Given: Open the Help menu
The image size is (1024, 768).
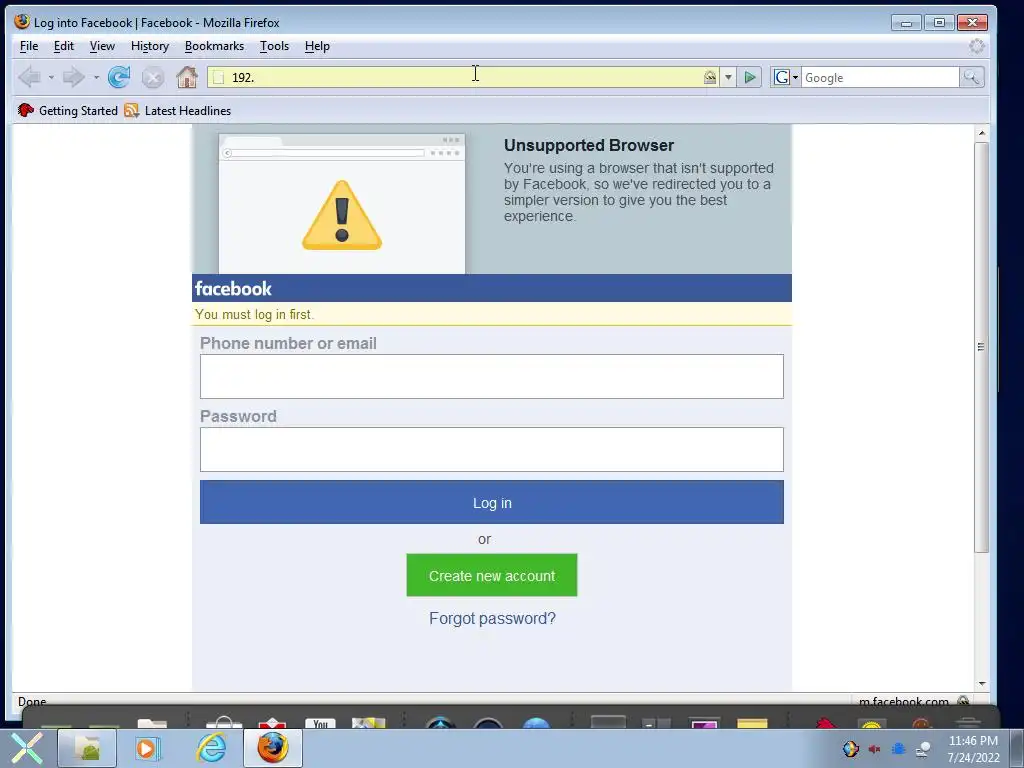Looking at the screenshot, I should pyautogui.click(x=317, y=46).
